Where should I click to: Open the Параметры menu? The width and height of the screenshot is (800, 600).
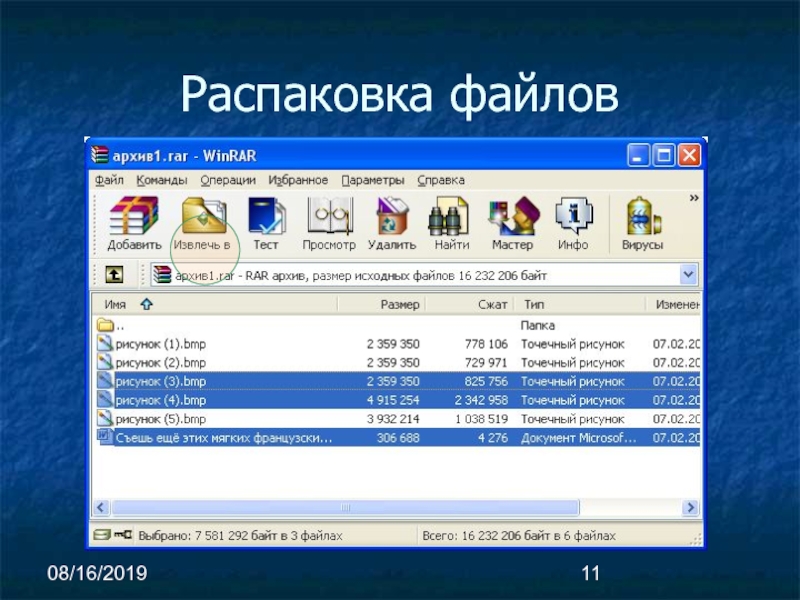(372, 180)
